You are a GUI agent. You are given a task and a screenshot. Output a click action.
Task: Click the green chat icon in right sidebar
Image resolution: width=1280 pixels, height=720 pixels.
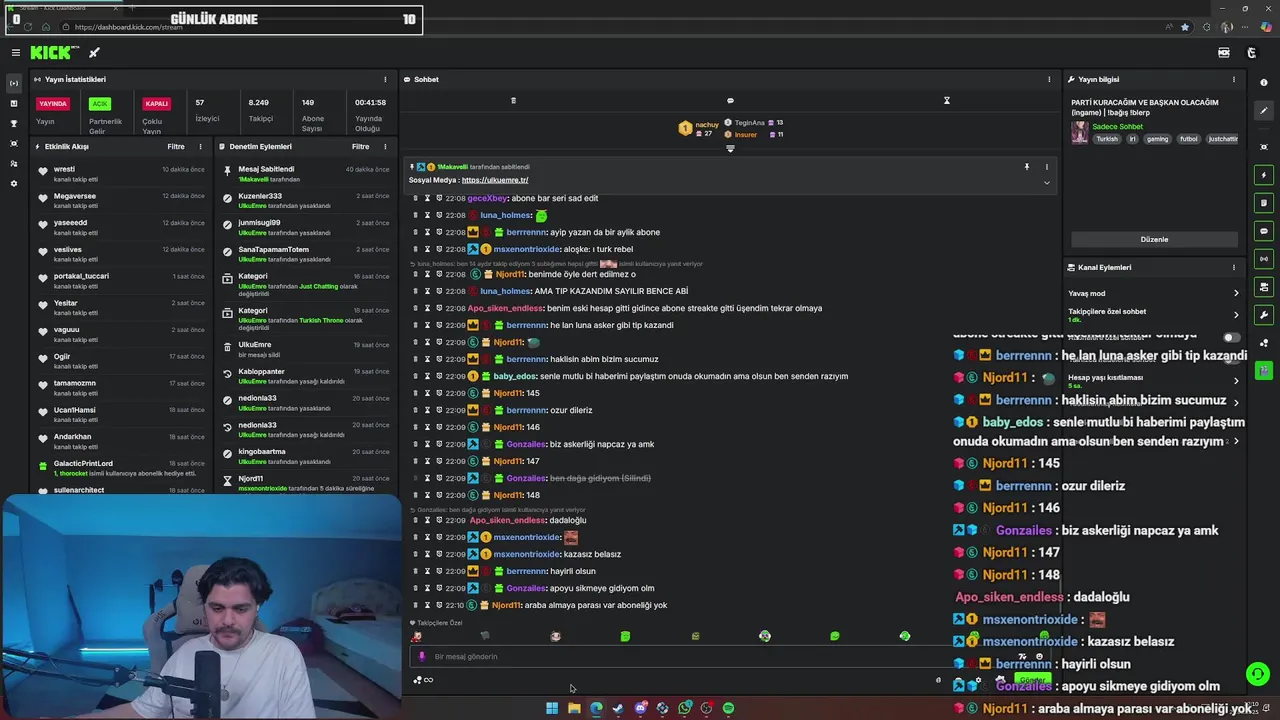click(1264, 231)
